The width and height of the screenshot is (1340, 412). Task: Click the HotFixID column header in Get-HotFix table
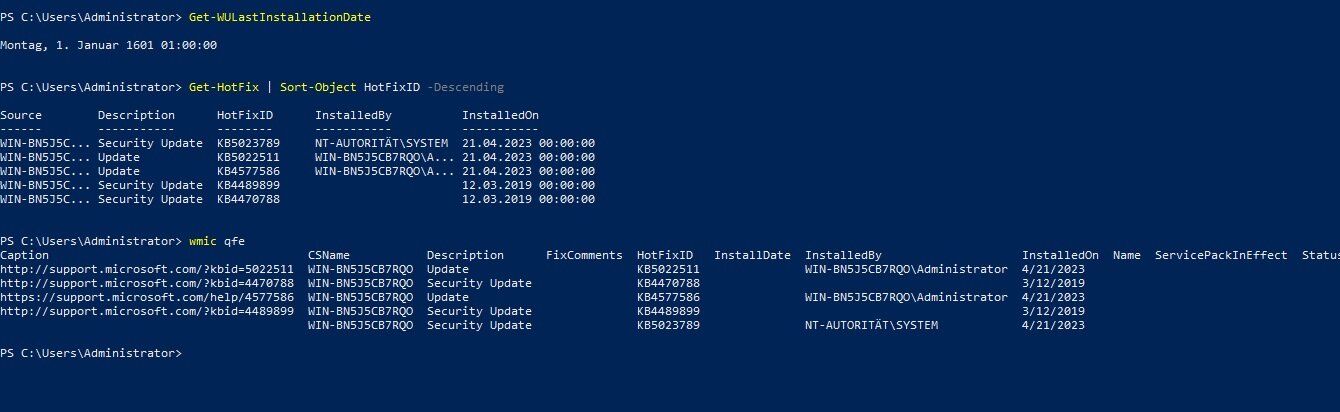point(245,115)
